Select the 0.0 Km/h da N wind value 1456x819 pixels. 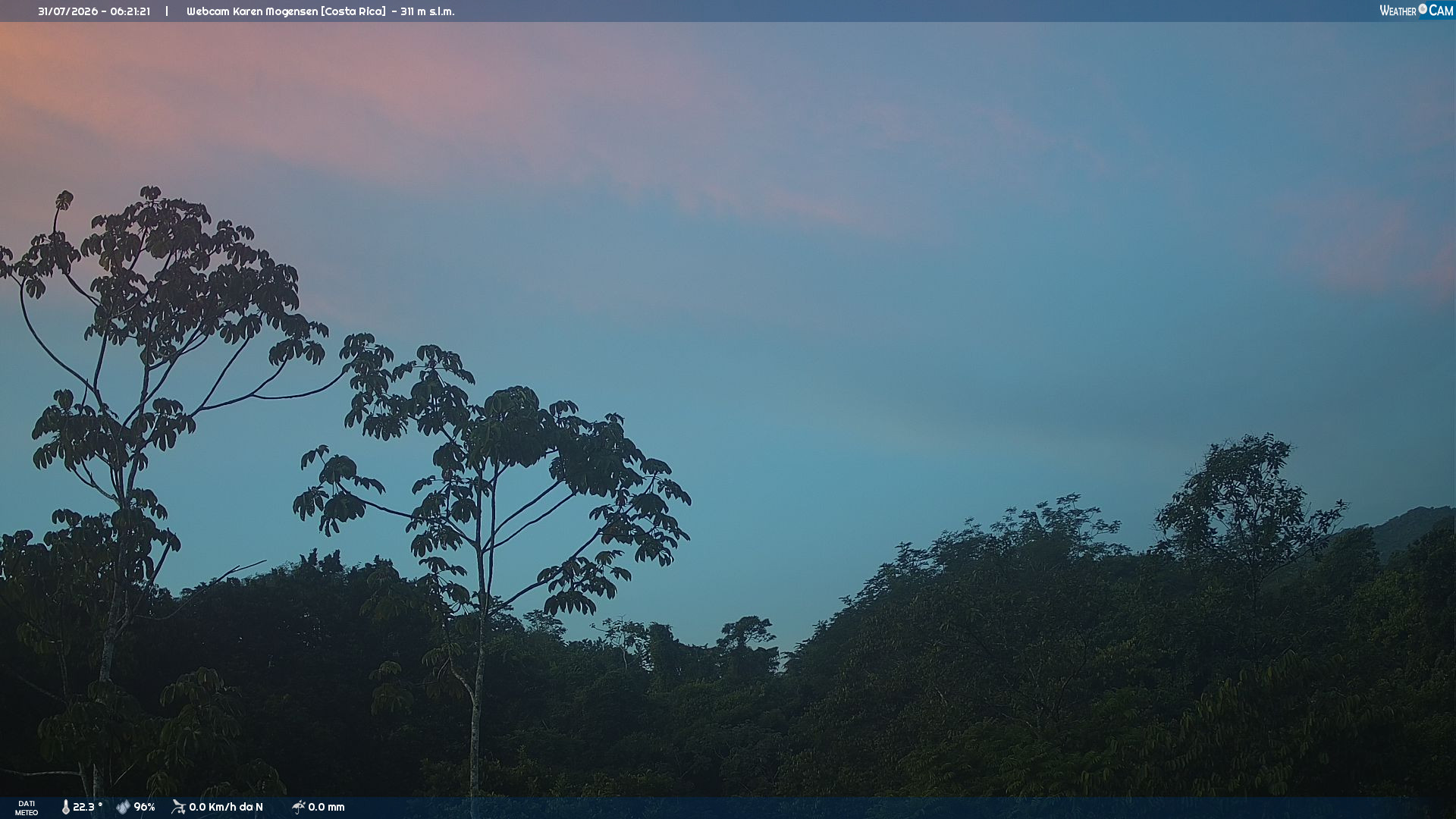pos(226,807)
